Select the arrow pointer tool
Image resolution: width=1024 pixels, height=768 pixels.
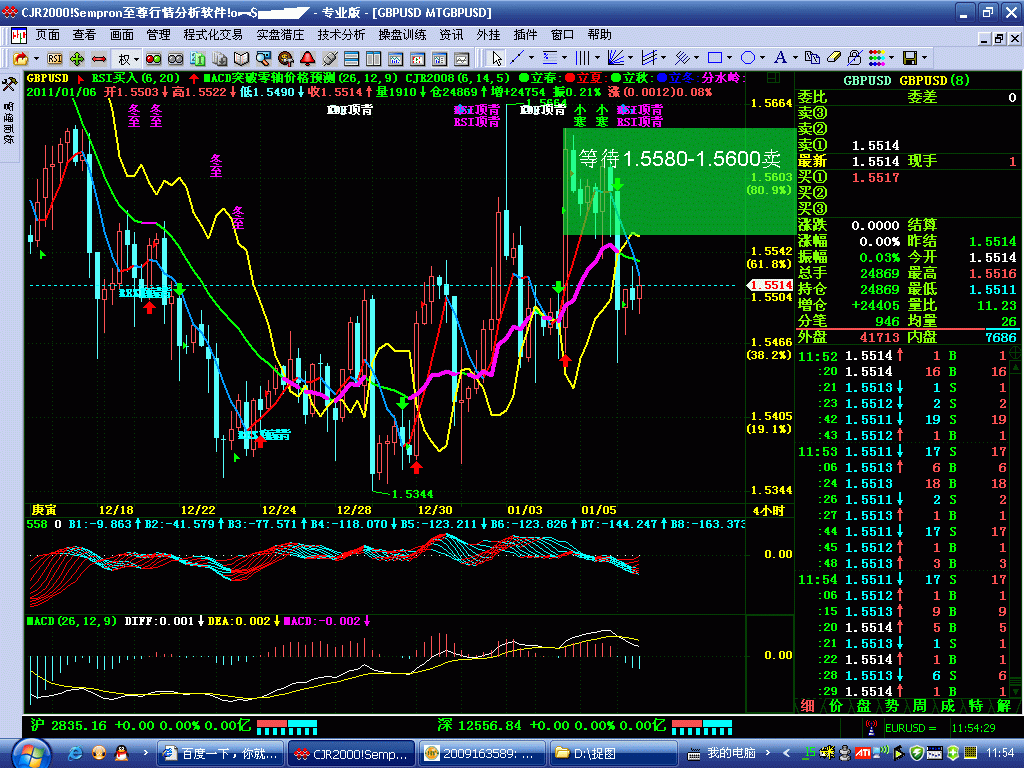(496, 58)
